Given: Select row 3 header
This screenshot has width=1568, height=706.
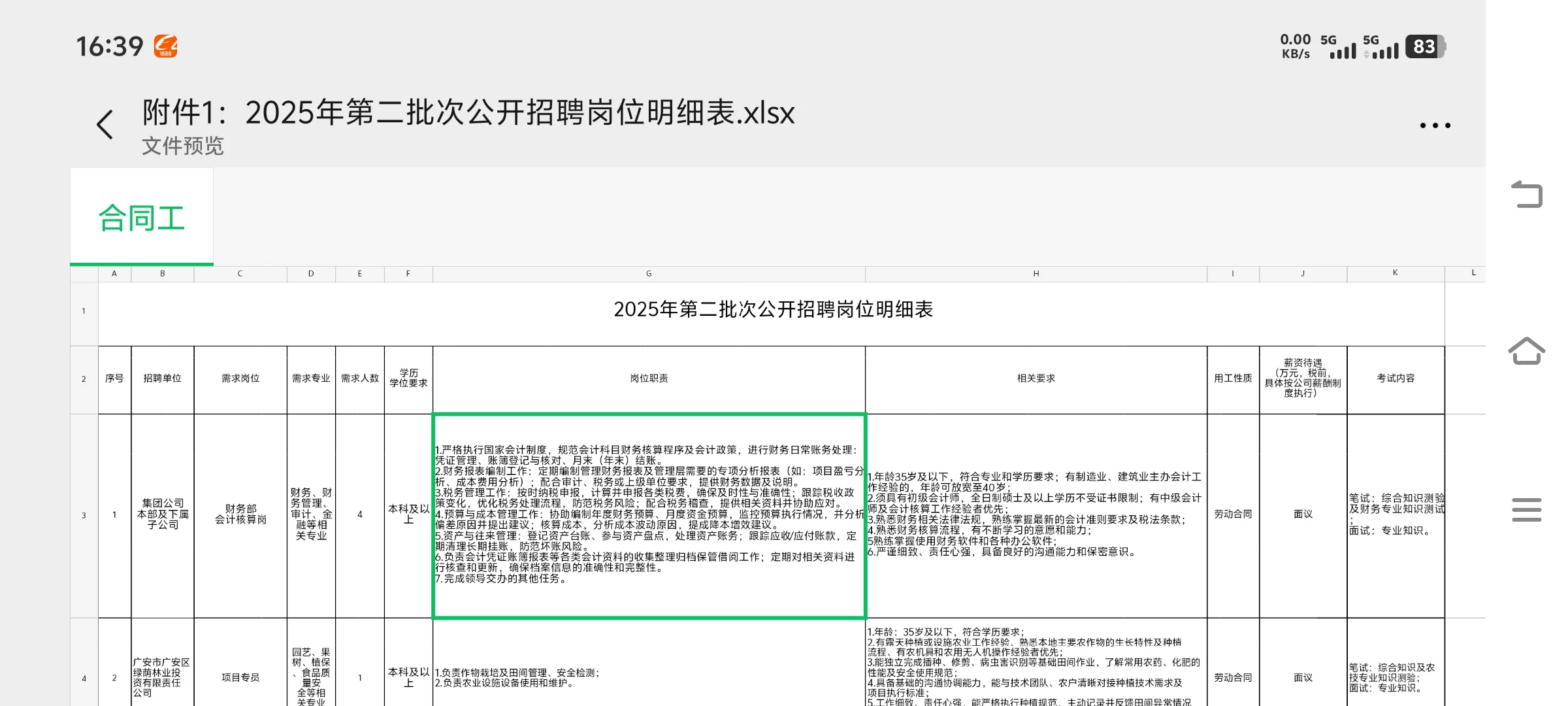Looking at the screenshot, I should coord(84,515).
